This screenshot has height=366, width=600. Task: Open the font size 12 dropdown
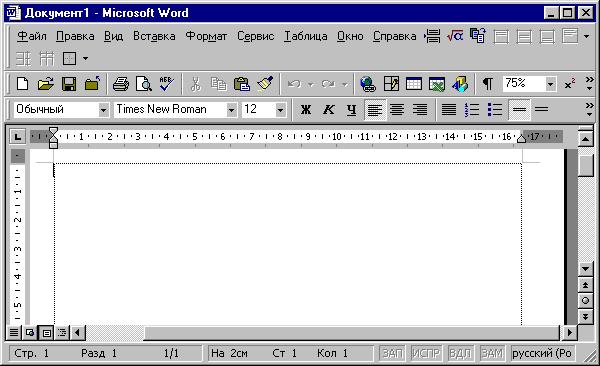280,110
